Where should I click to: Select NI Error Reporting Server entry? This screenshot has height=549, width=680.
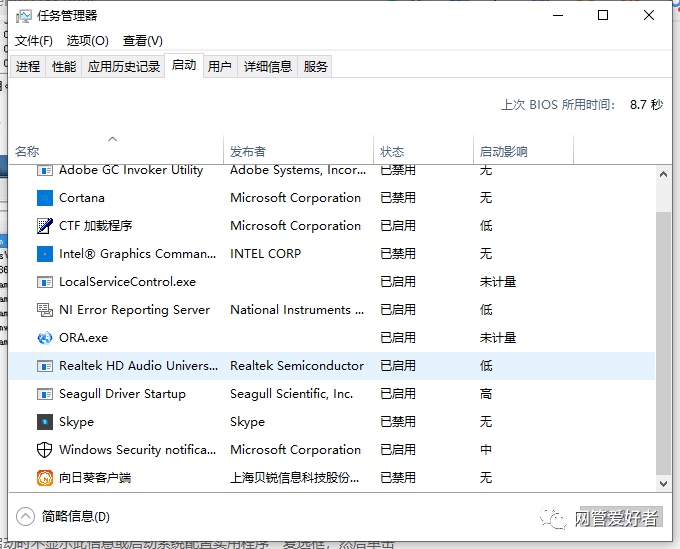click(x=134, y=310)
